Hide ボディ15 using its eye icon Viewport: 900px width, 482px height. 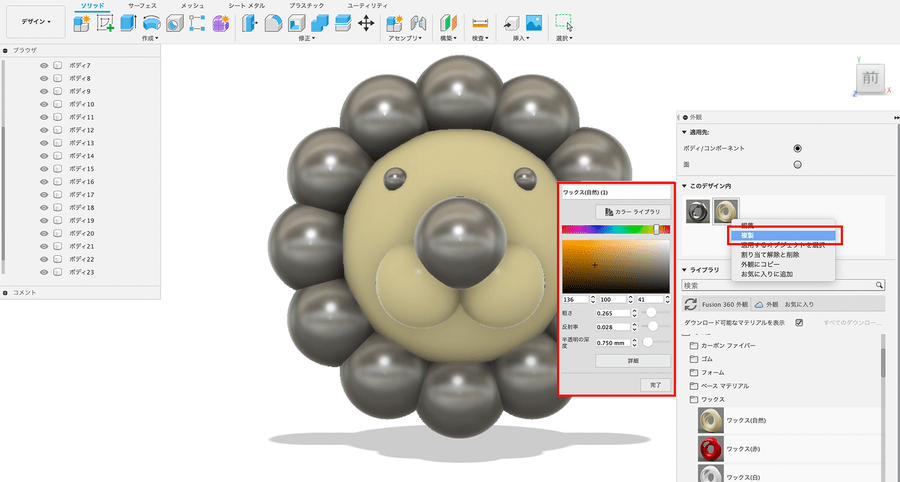pos(44,169)
